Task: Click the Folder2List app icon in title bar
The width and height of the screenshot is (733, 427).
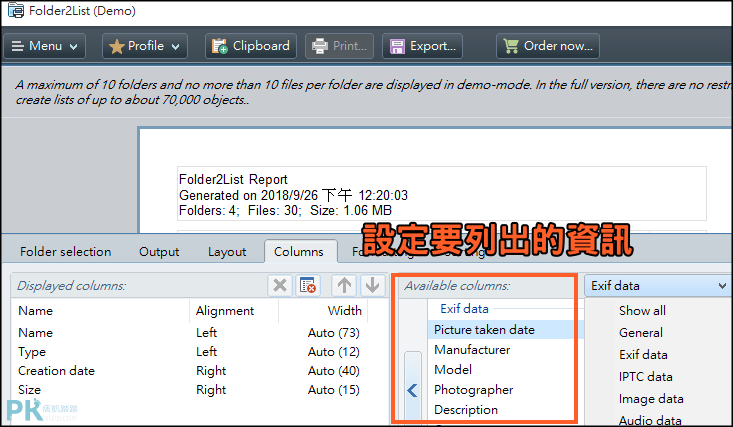Action: [15, 10]
